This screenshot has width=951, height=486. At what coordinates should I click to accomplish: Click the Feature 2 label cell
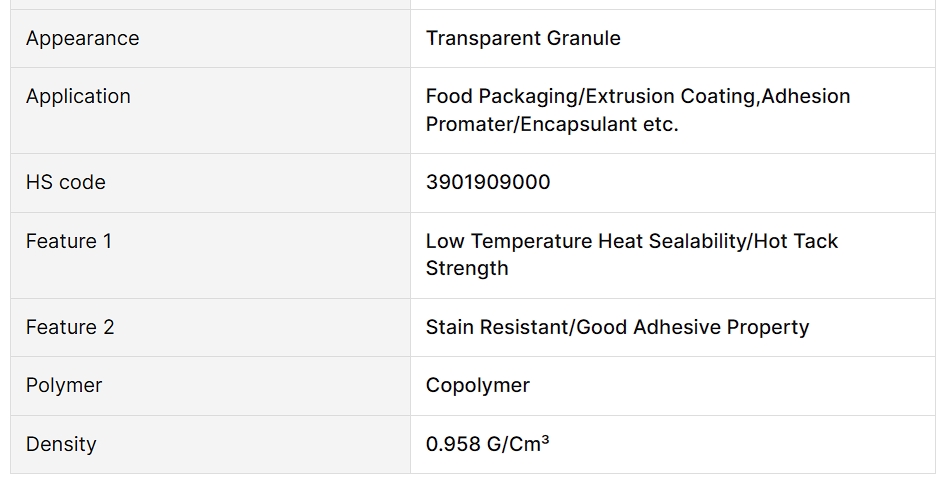pos(70,327)
